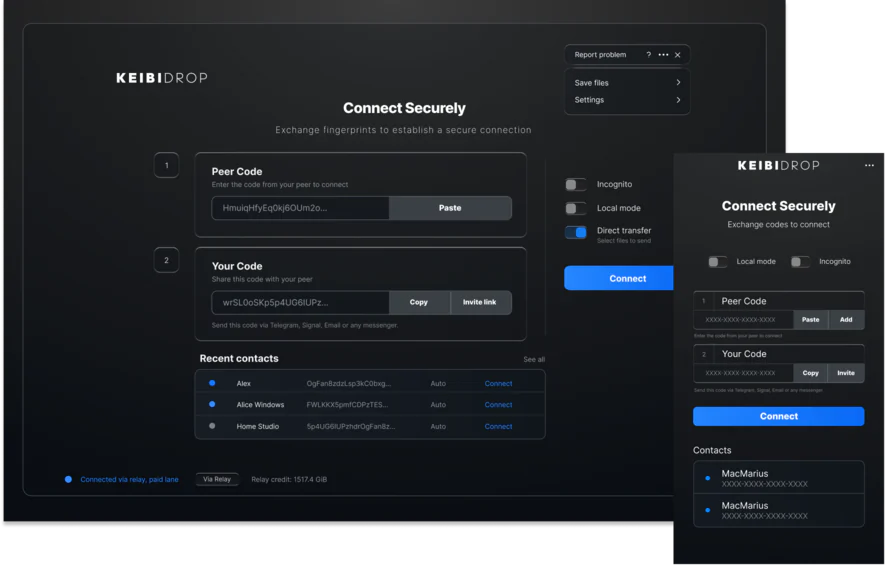Click the Via Relay badge
The image size is (885, 565).
pyautogui.click(x=217, y=479)
